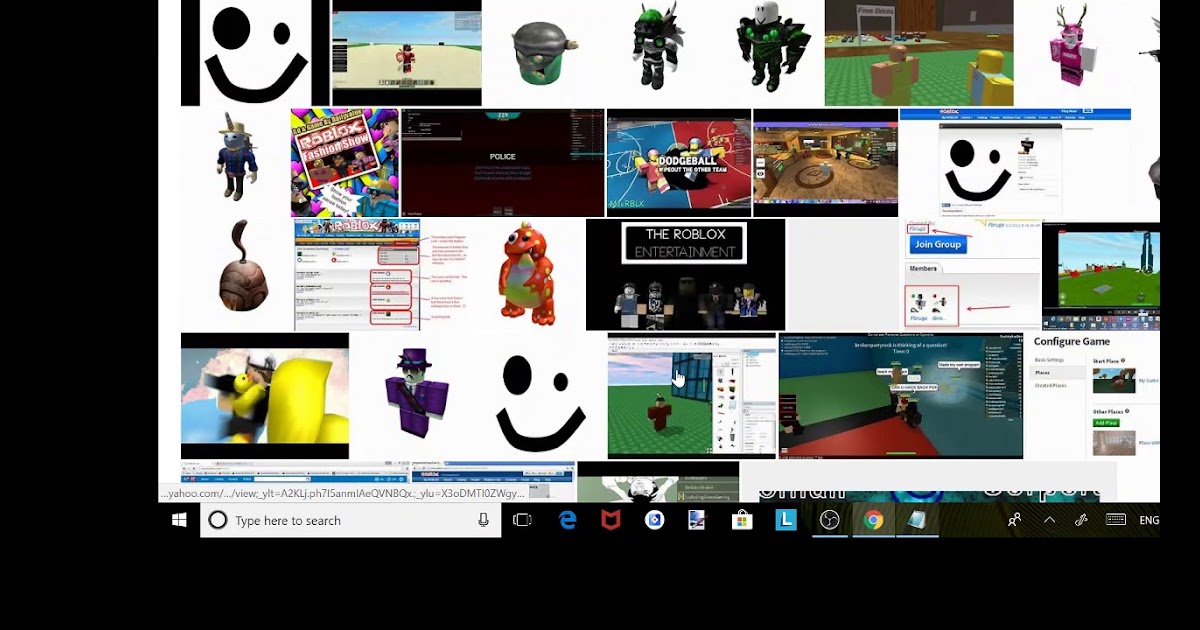
Task: Click the Members label in the group screenshot
Action: (x=923, y=269)
